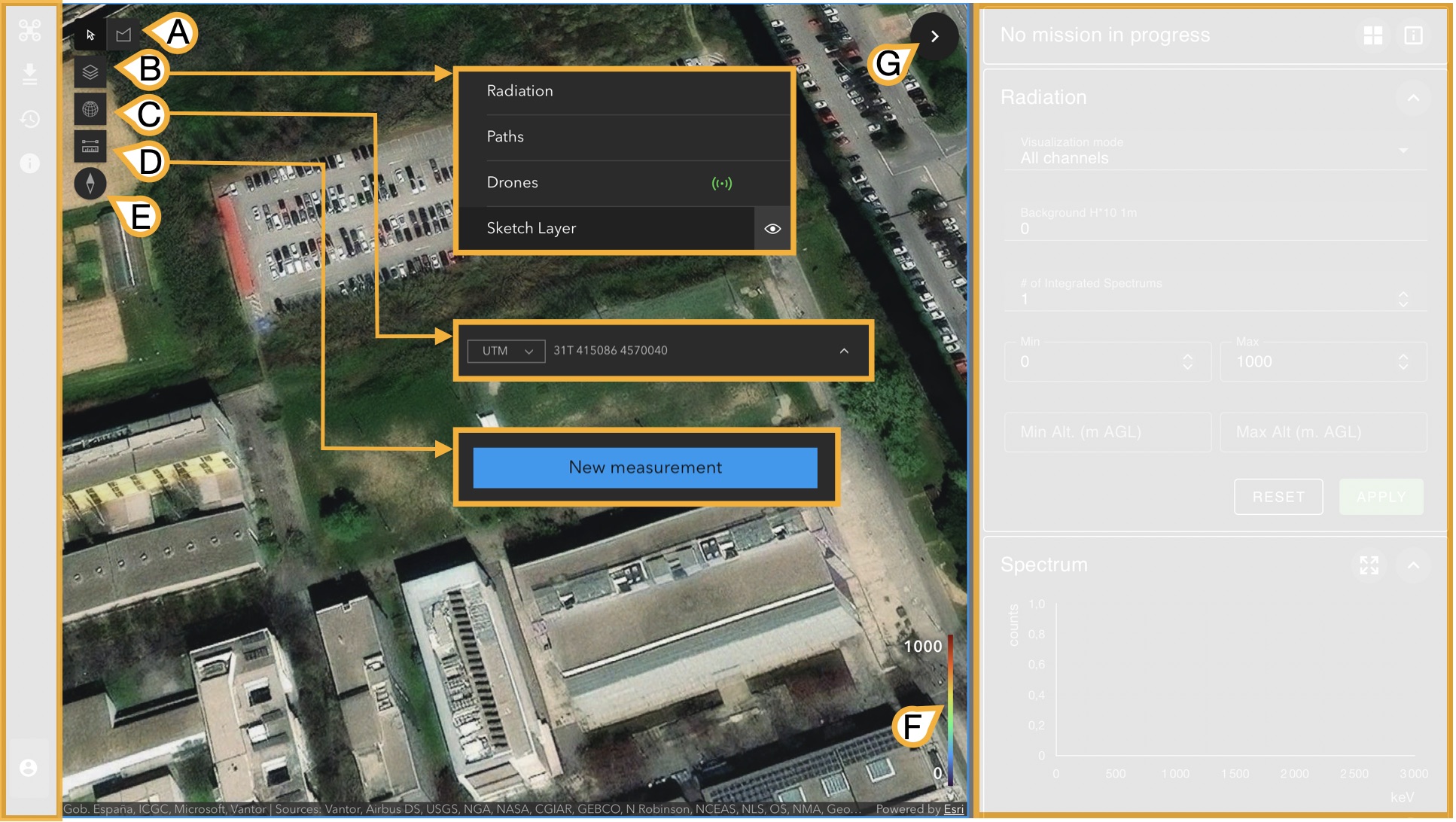1456x822 pixels.
Task: Open Visualization mode All channels dropdown
Action: click(1214, 151)
